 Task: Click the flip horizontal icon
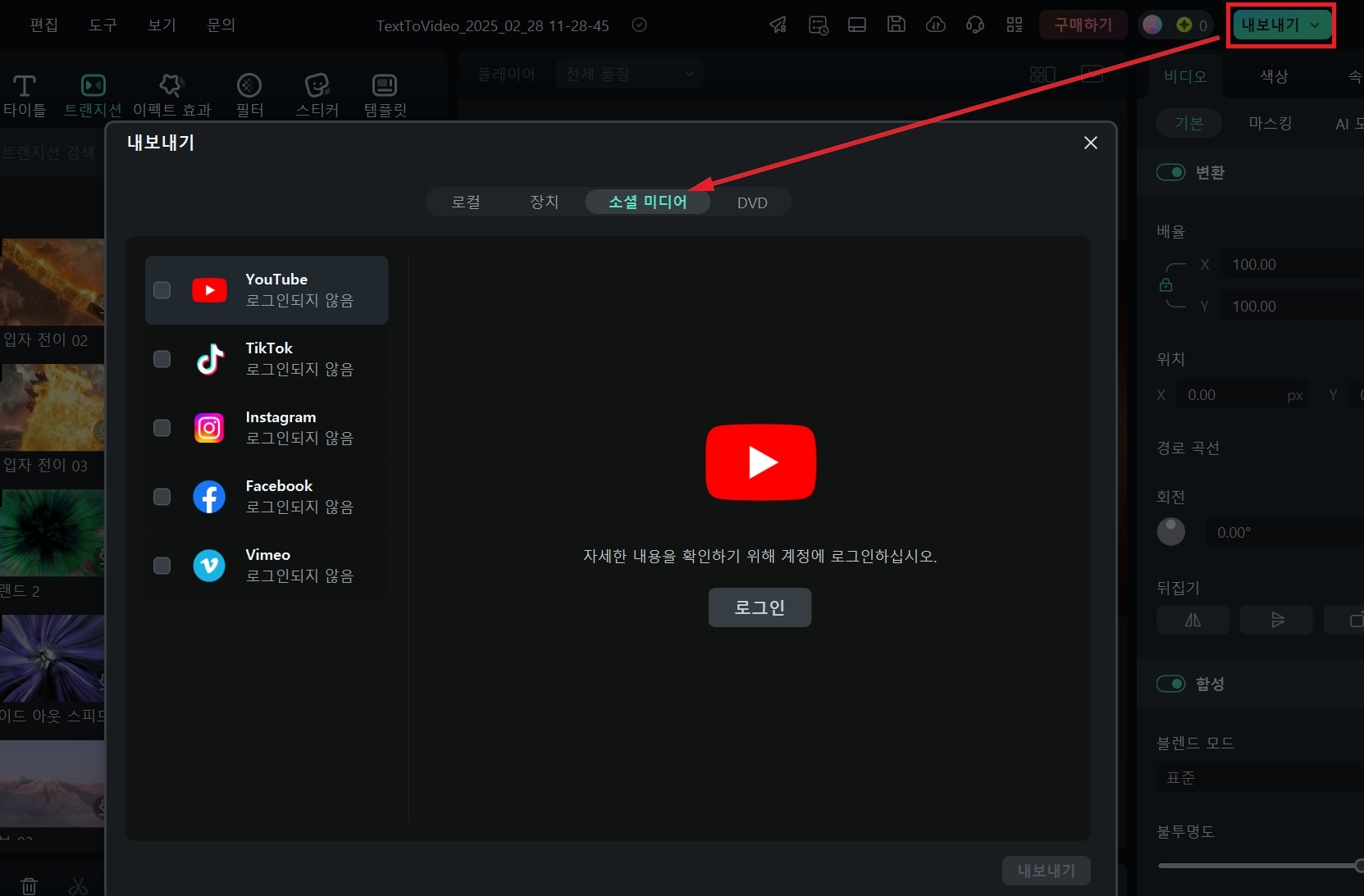tap(1193, 620)
